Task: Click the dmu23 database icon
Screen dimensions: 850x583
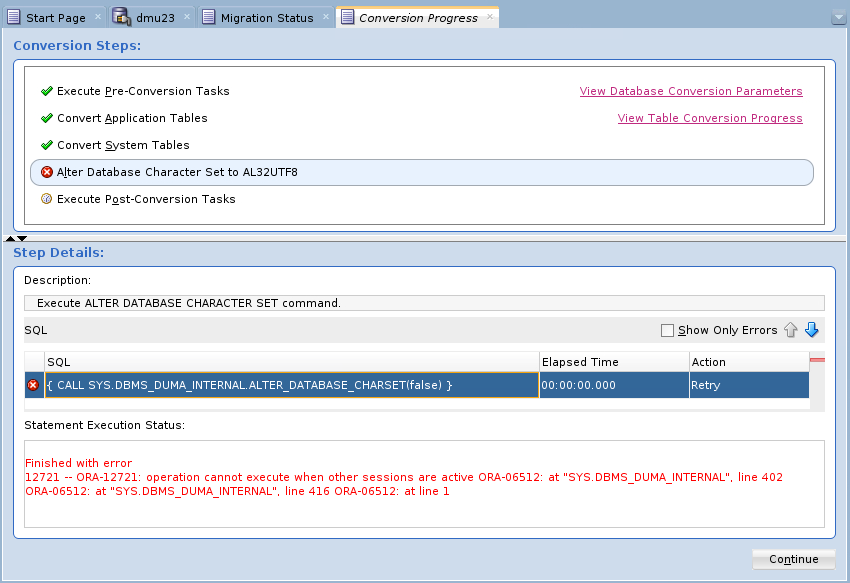Action: (121, 17)
